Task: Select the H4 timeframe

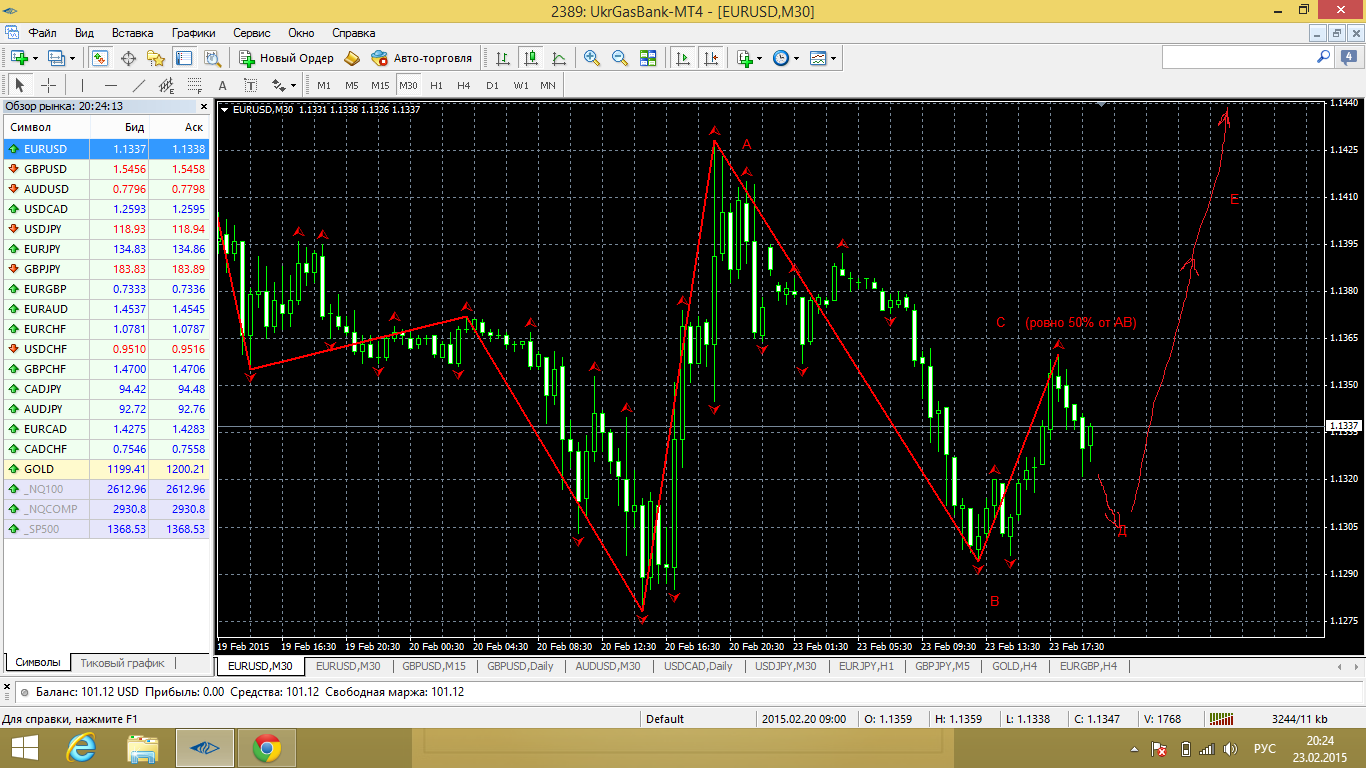Action: [x=463, y=85]
